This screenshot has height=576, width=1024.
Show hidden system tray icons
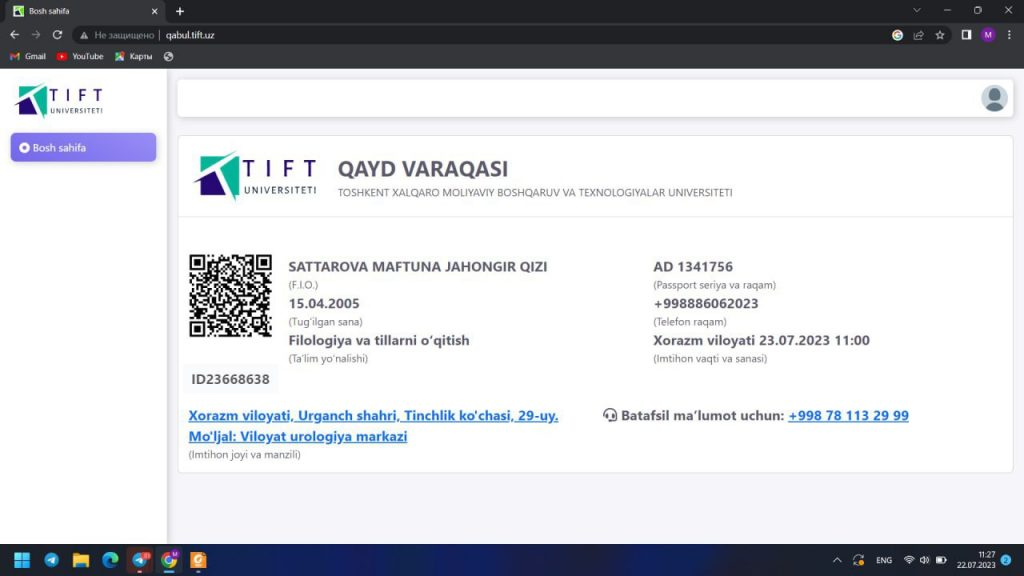click(x=837, y=560)
